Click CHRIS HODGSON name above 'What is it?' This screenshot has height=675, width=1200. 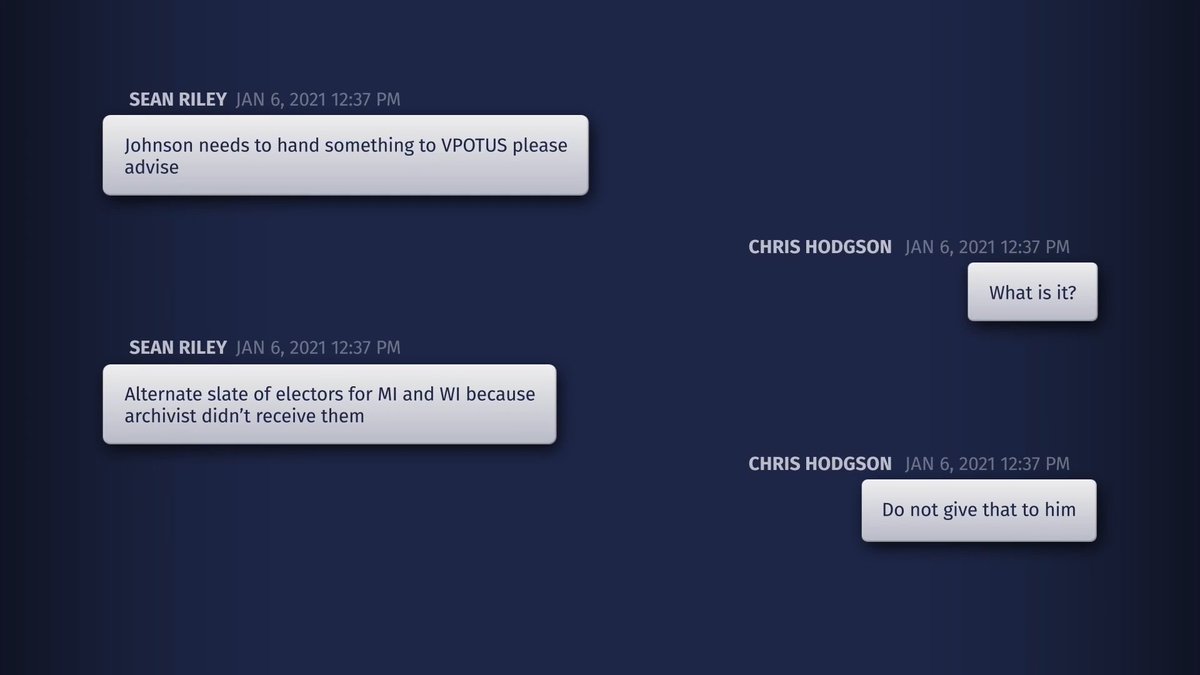coord(820,247)
